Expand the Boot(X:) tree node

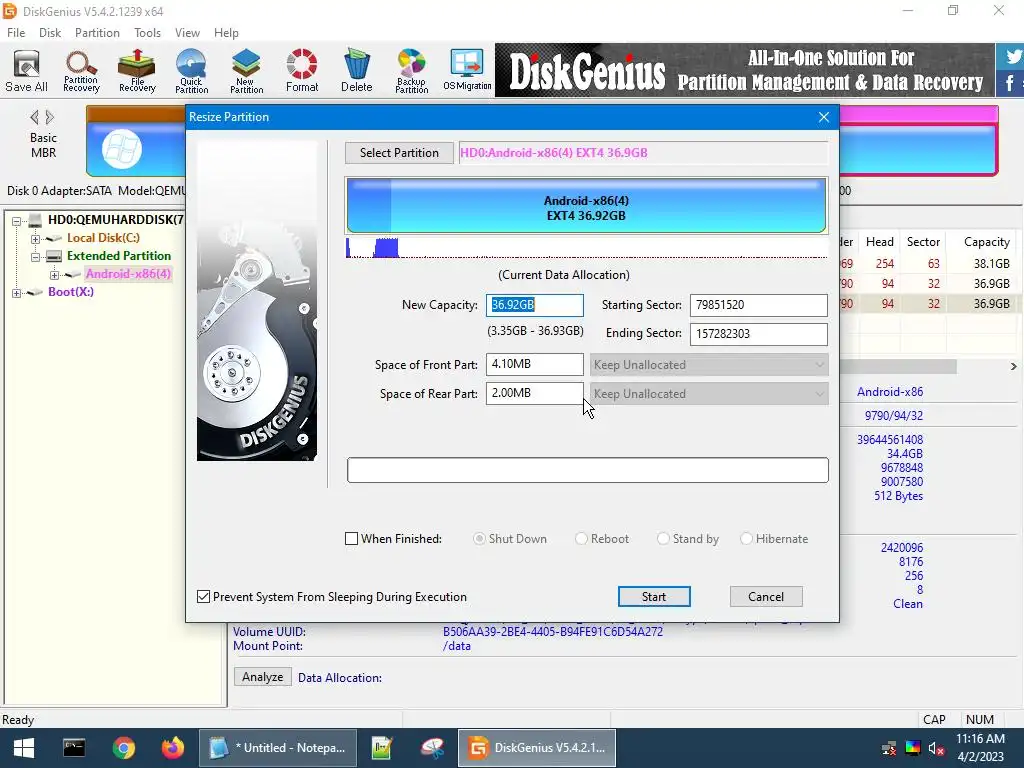17,293
